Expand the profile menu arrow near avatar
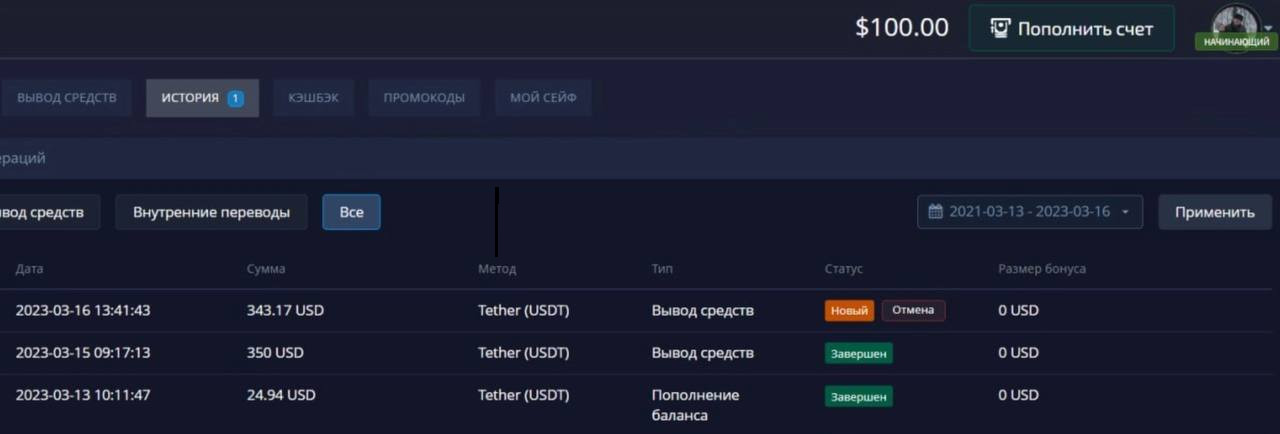The width and height of the screenshot is (1280, 434). (x=1269, y=28)
